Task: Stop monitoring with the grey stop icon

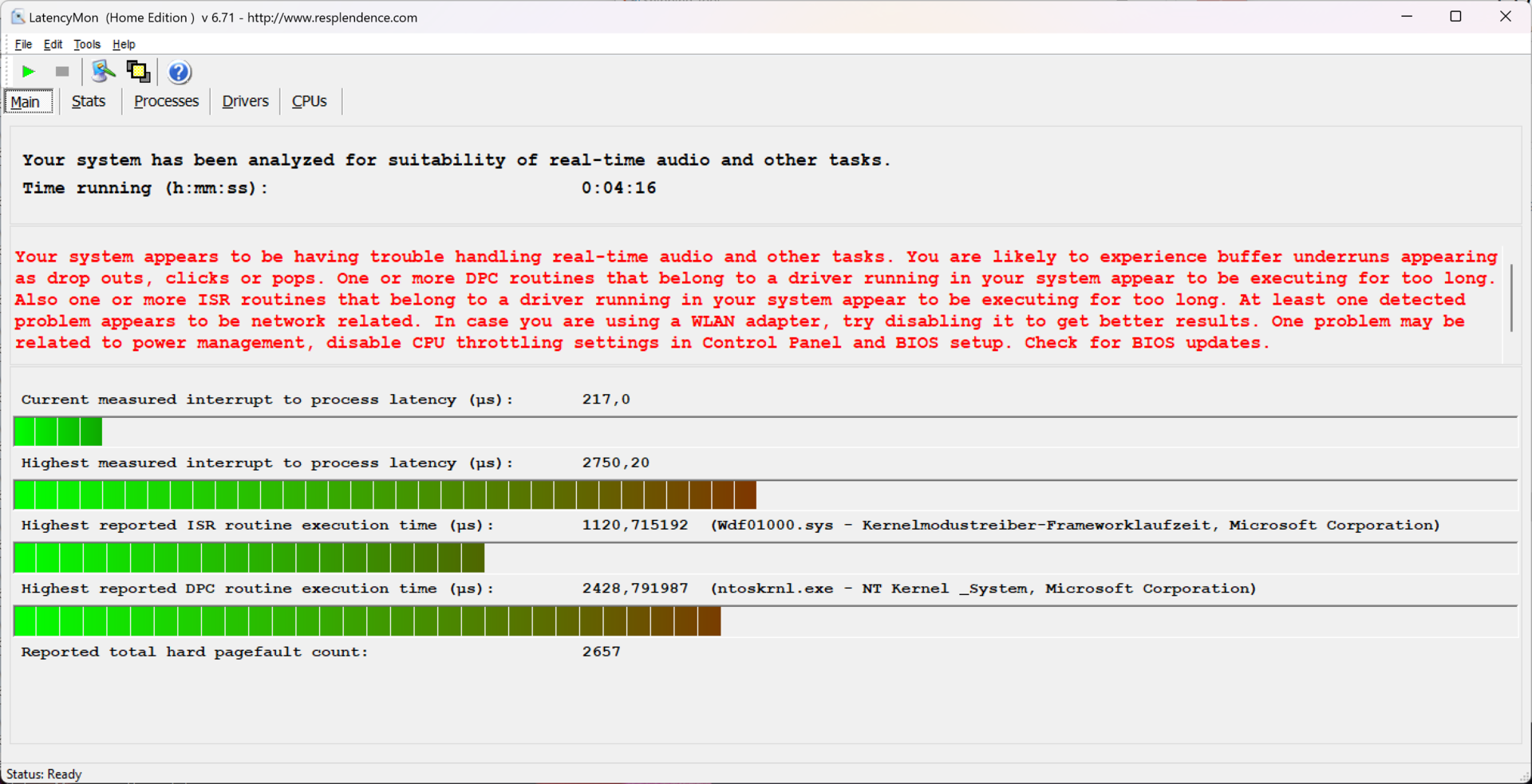Action: point(62,72)
